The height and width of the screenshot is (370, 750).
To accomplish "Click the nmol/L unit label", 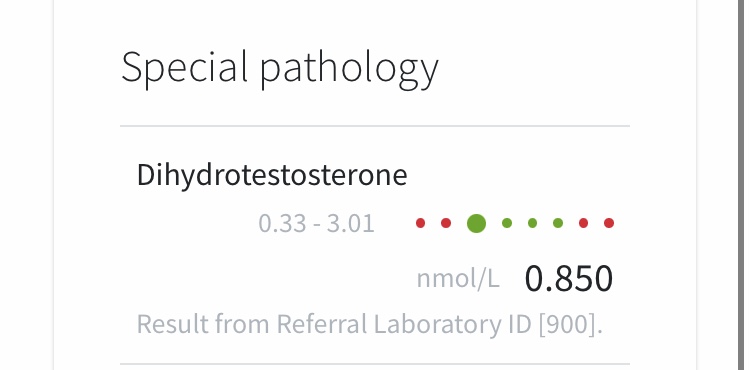I will (x=458, y=279).
